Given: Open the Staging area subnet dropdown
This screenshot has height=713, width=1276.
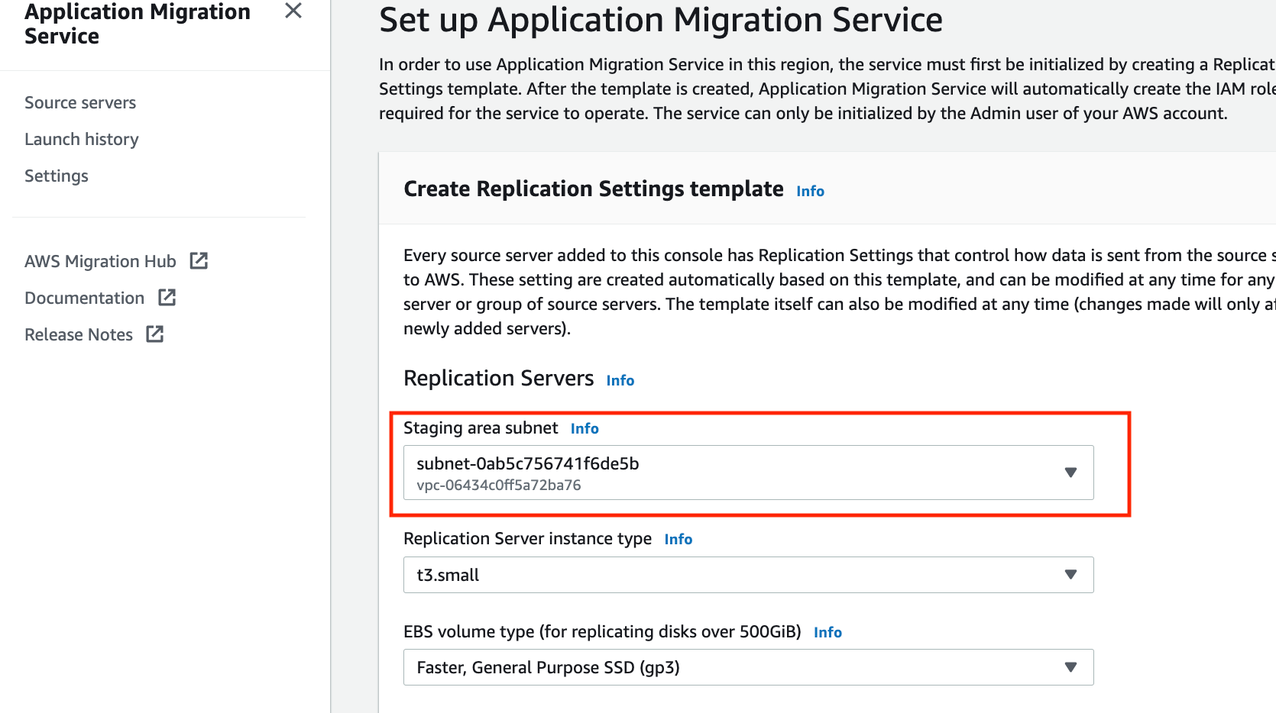Looking at the screenshot, I should 748,473.
